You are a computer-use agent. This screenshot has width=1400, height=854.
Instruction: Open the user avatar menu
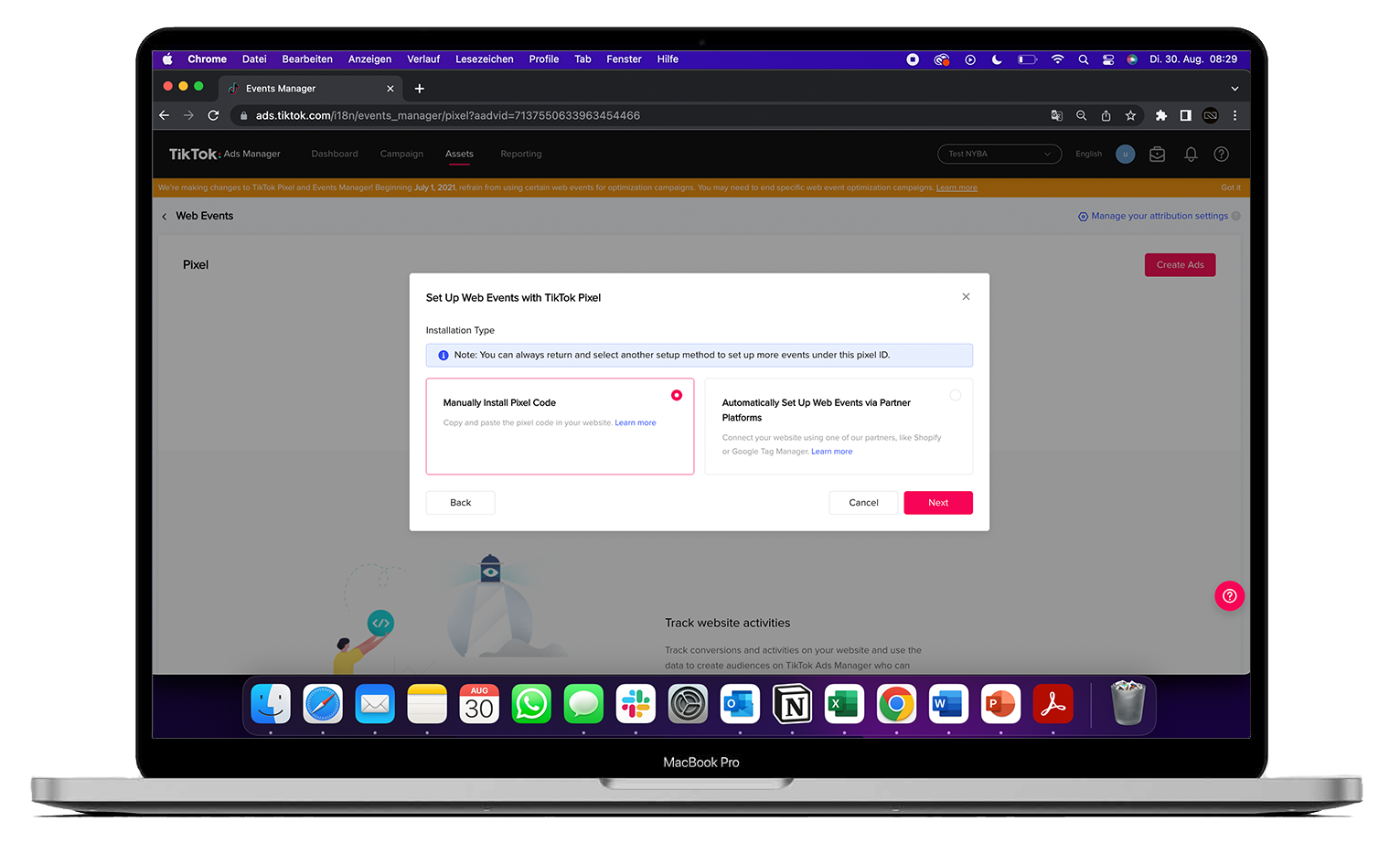(x=1126, y=154)
